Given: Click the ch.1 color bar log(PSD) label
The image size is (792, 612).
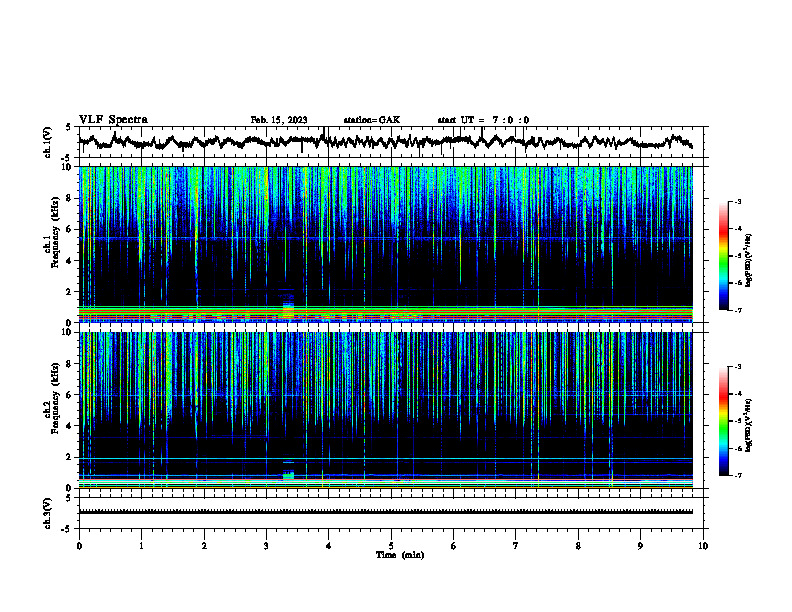Looking at the screenshot, I should pyautogui.click(x=749, y=261).
